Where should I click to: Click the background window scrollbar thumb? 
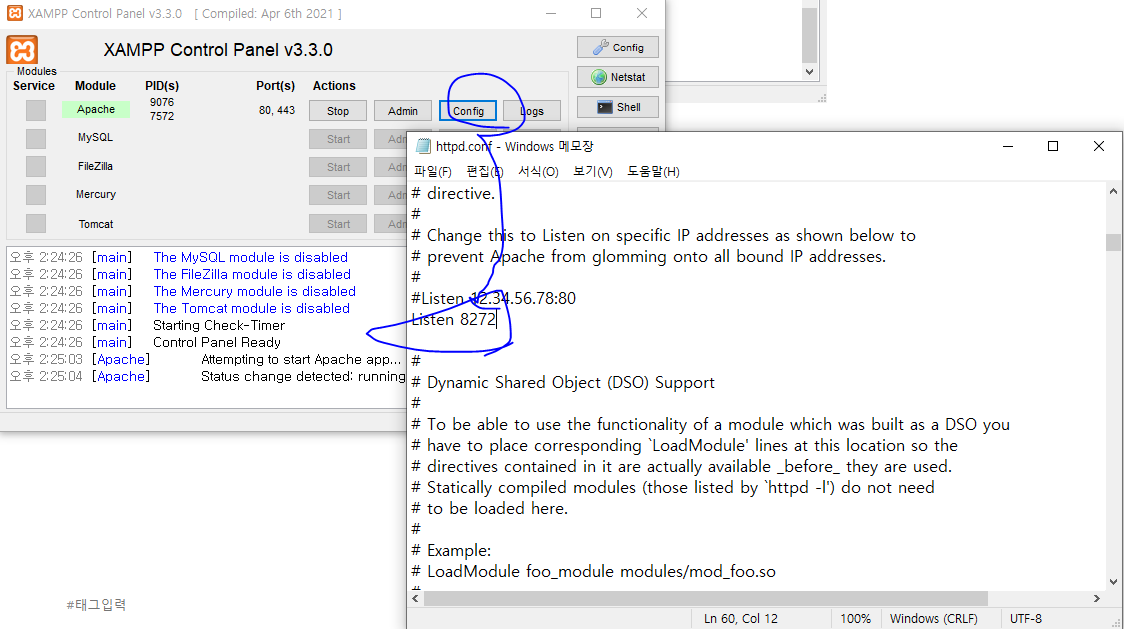[809, 35]
